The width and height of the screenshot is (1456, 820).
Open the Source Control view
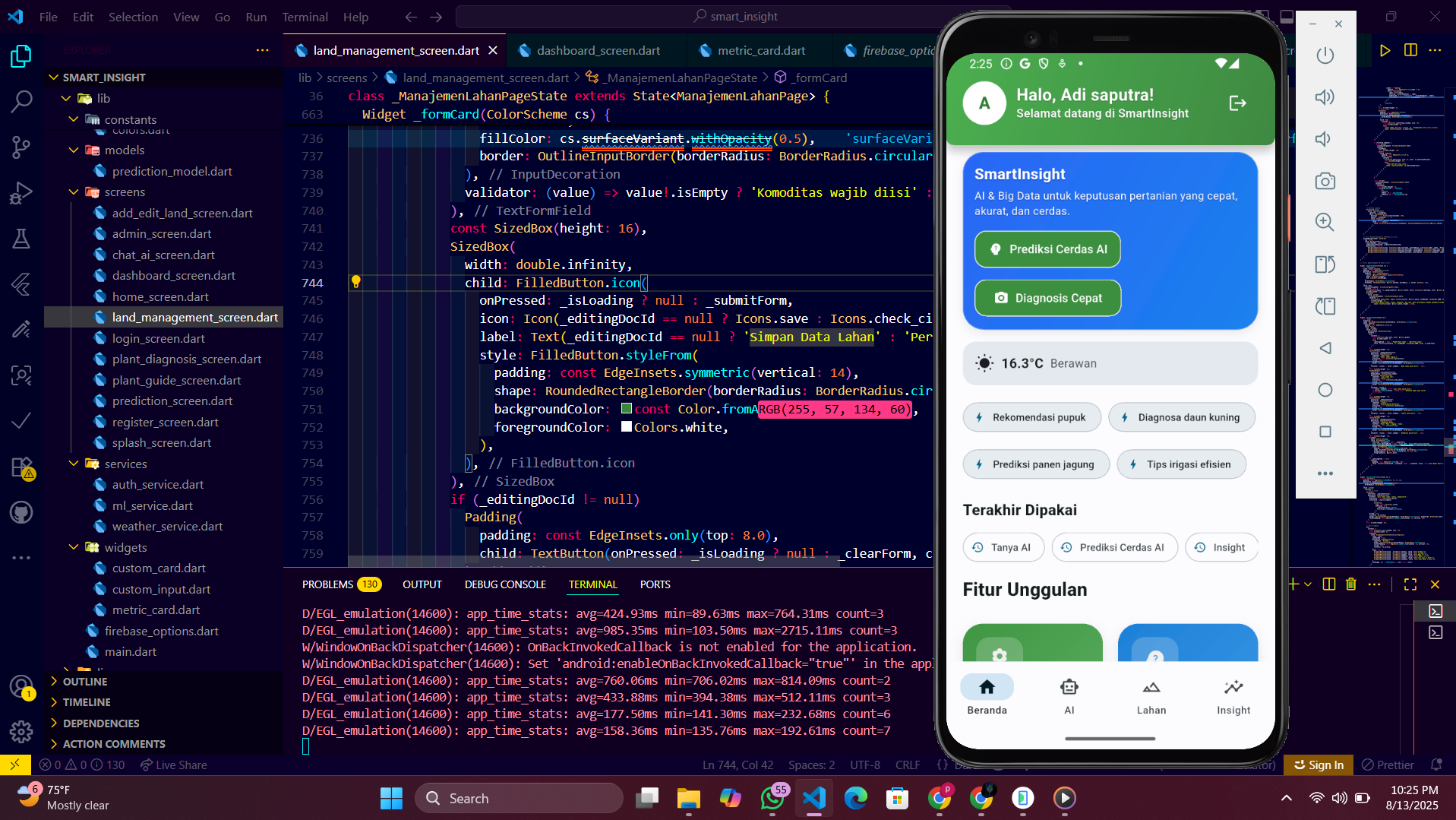21,147
